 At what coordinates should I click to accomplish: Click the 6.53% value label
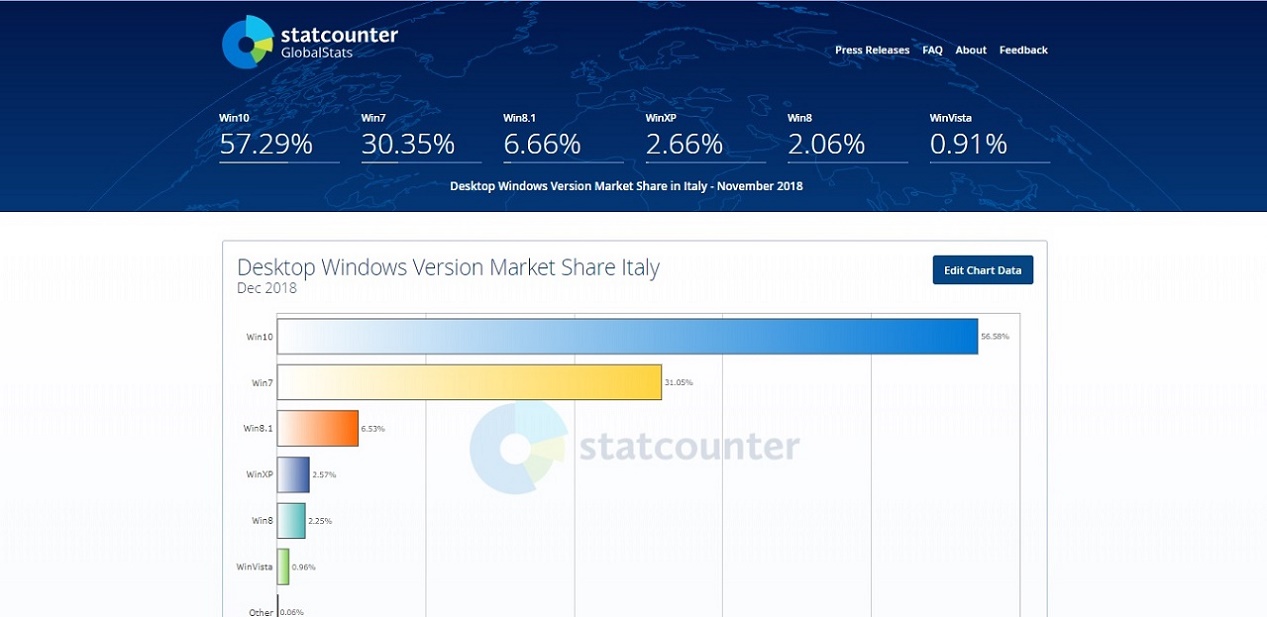point(372,429)
